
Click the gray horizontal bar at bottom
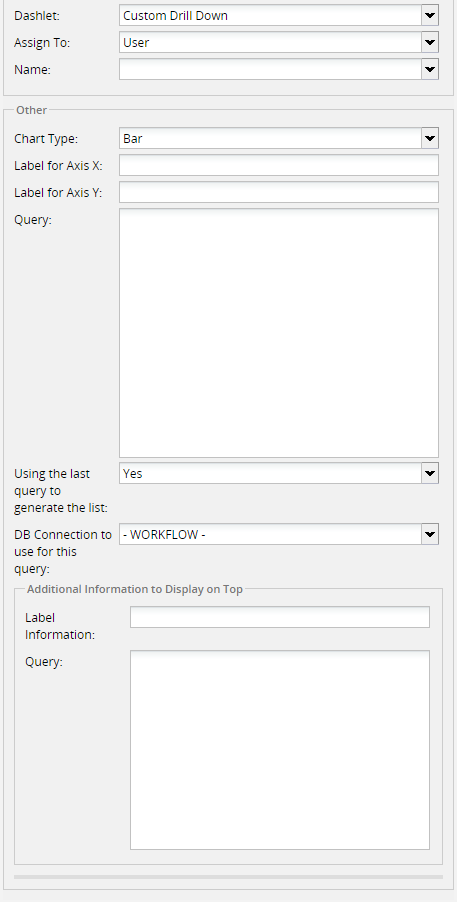pos(228,877)
